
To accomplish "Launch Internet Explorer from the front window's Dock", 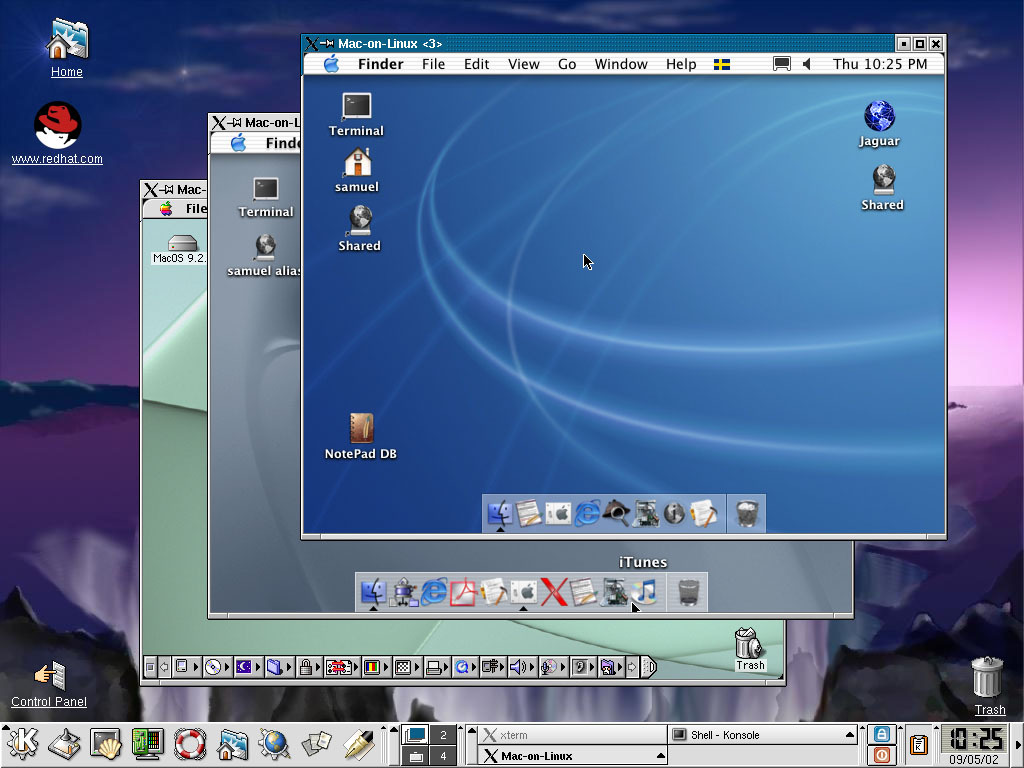I will click(x=586, y=513).
